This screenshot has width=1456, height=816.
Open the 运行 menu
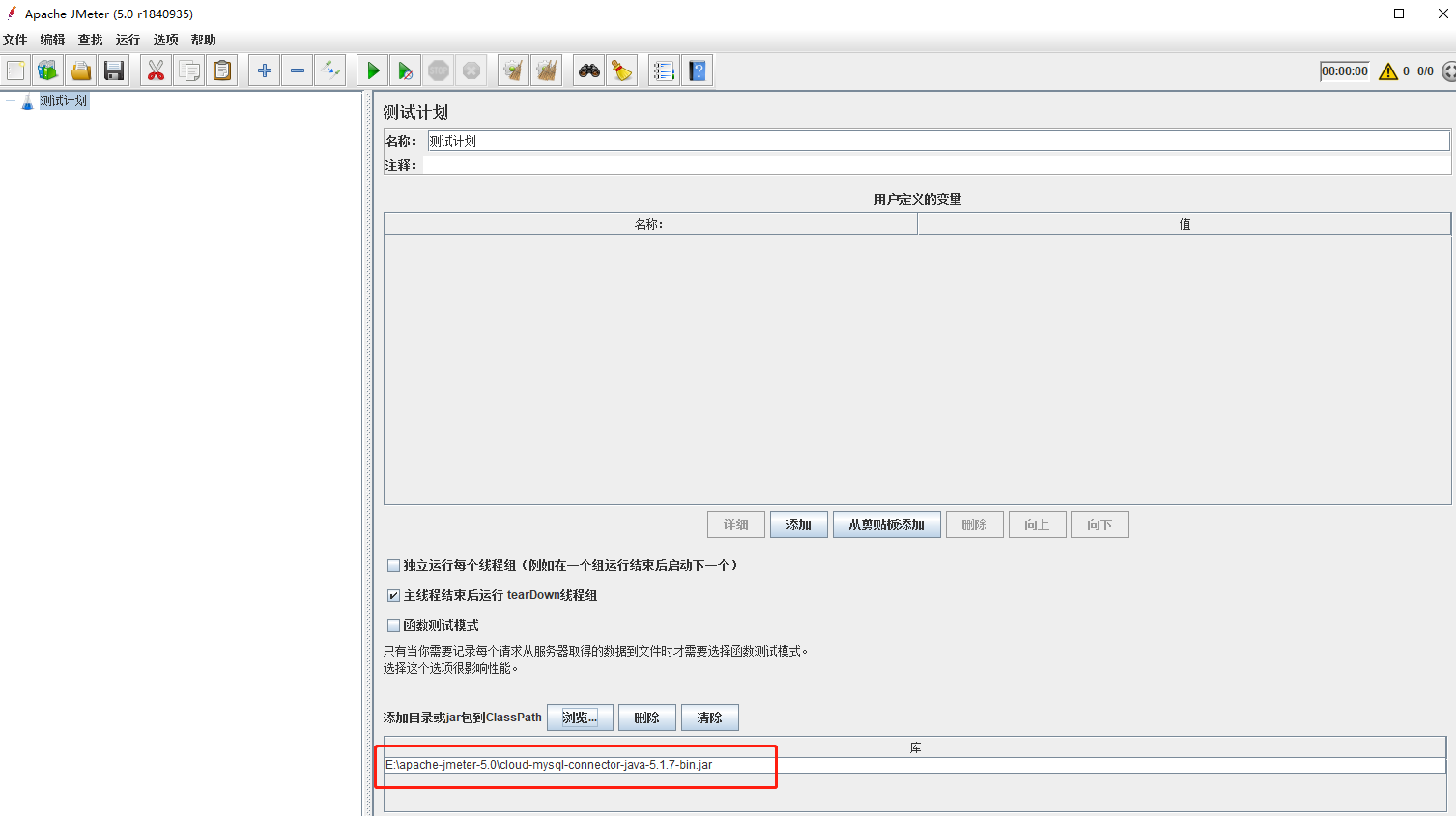128,40
